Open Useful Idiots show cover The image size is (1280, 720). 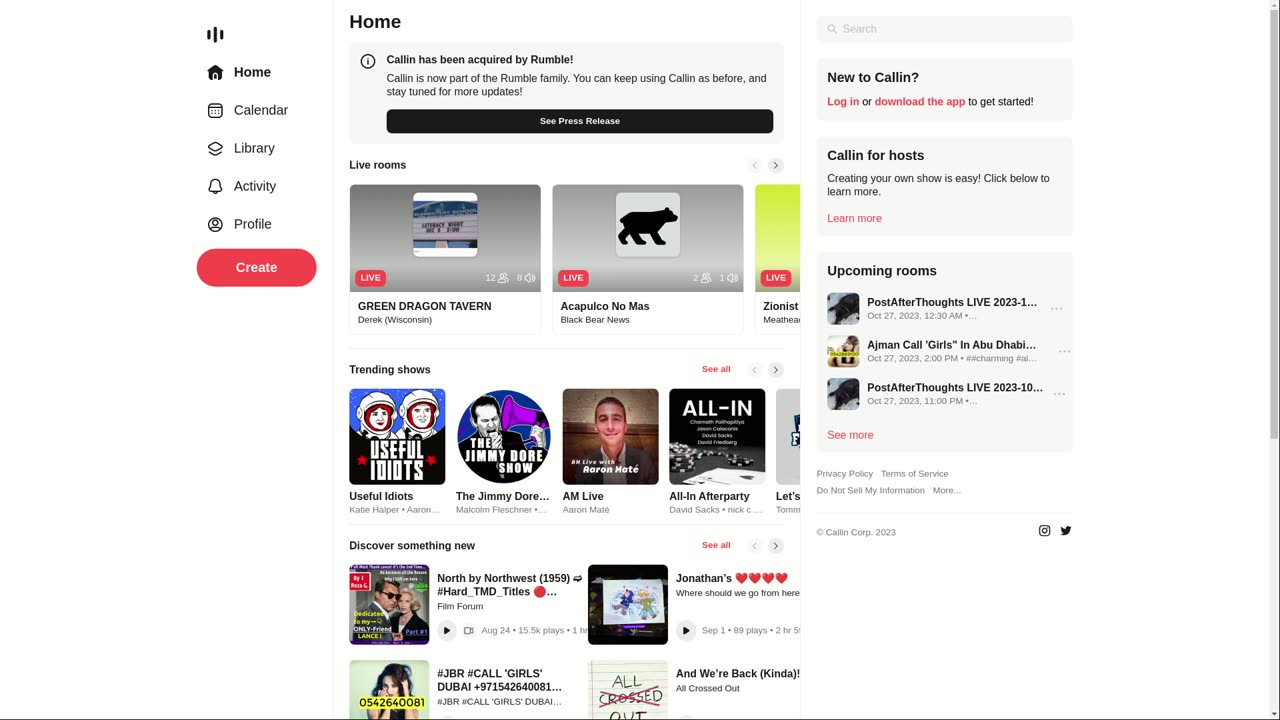point(397,437)
